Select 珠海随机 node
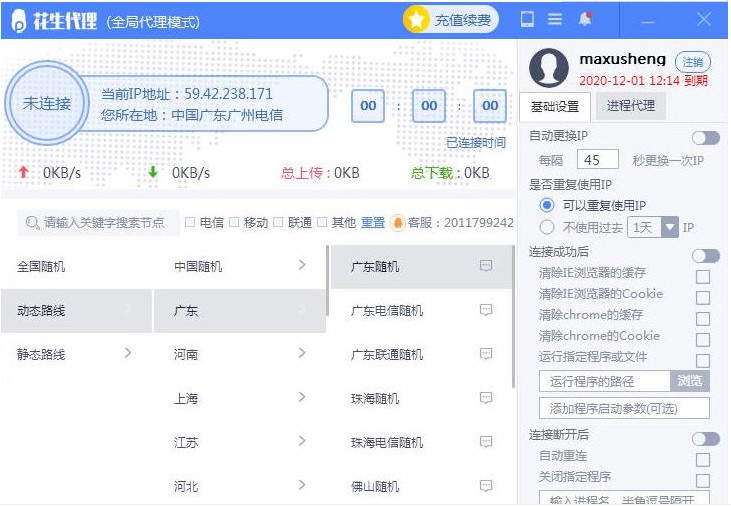Viewport: 731px width, 506px height. (x=421, y=399)
